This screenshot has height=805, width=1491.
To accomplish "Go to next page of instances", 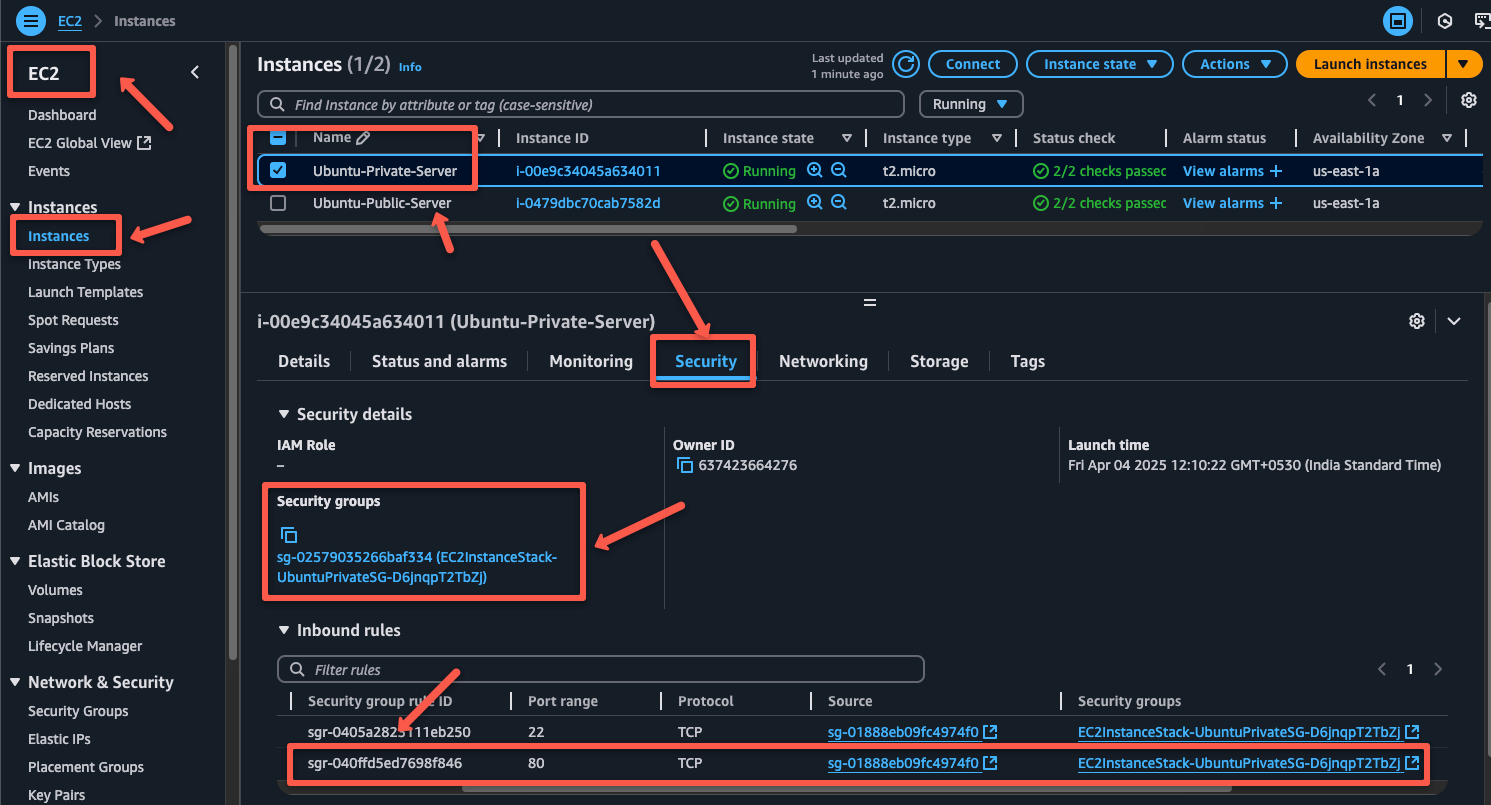I will 1428,100.
